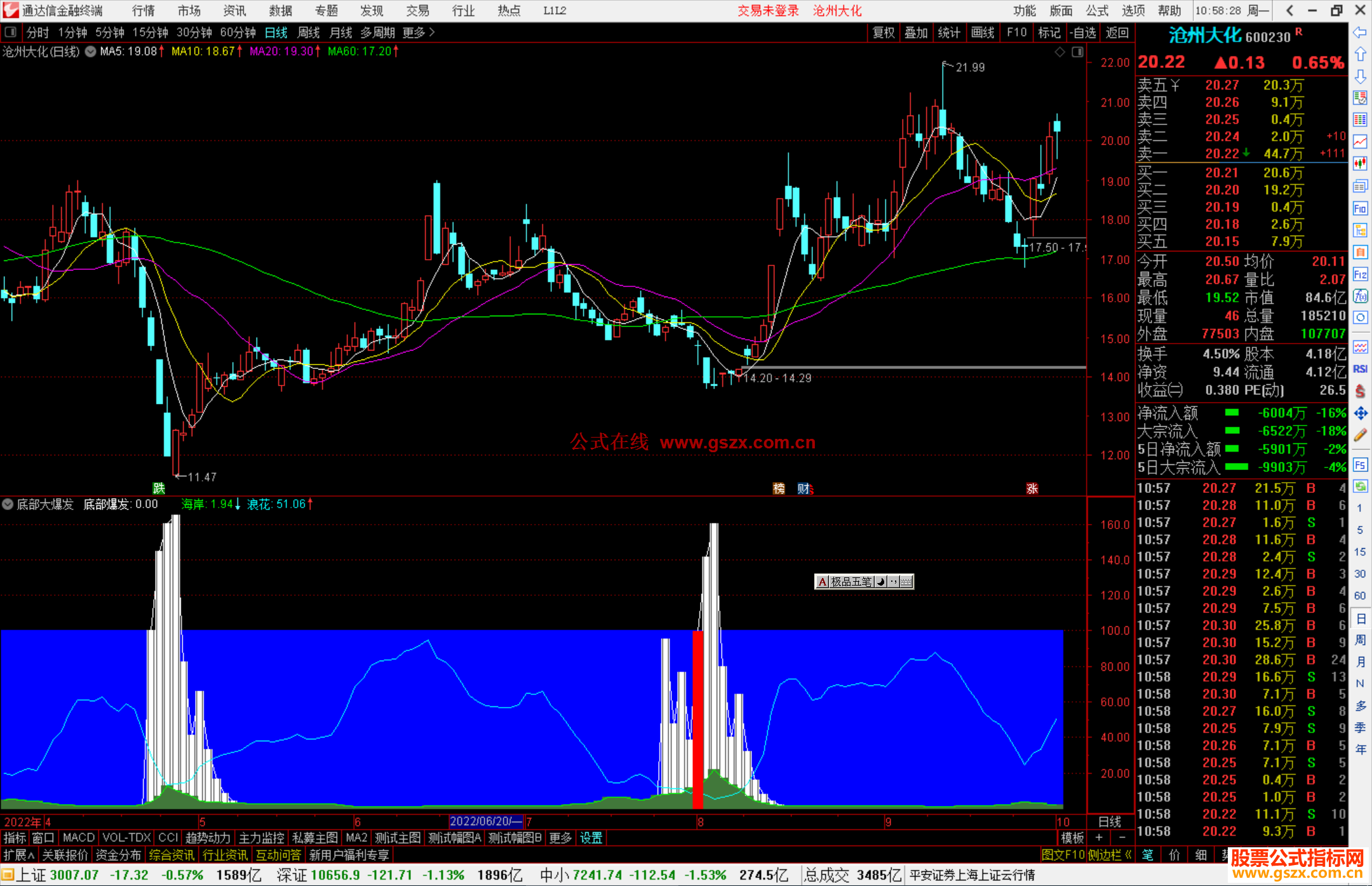
Task: Click the 设置 button in indicator bar
Action: tap(591, 838)
